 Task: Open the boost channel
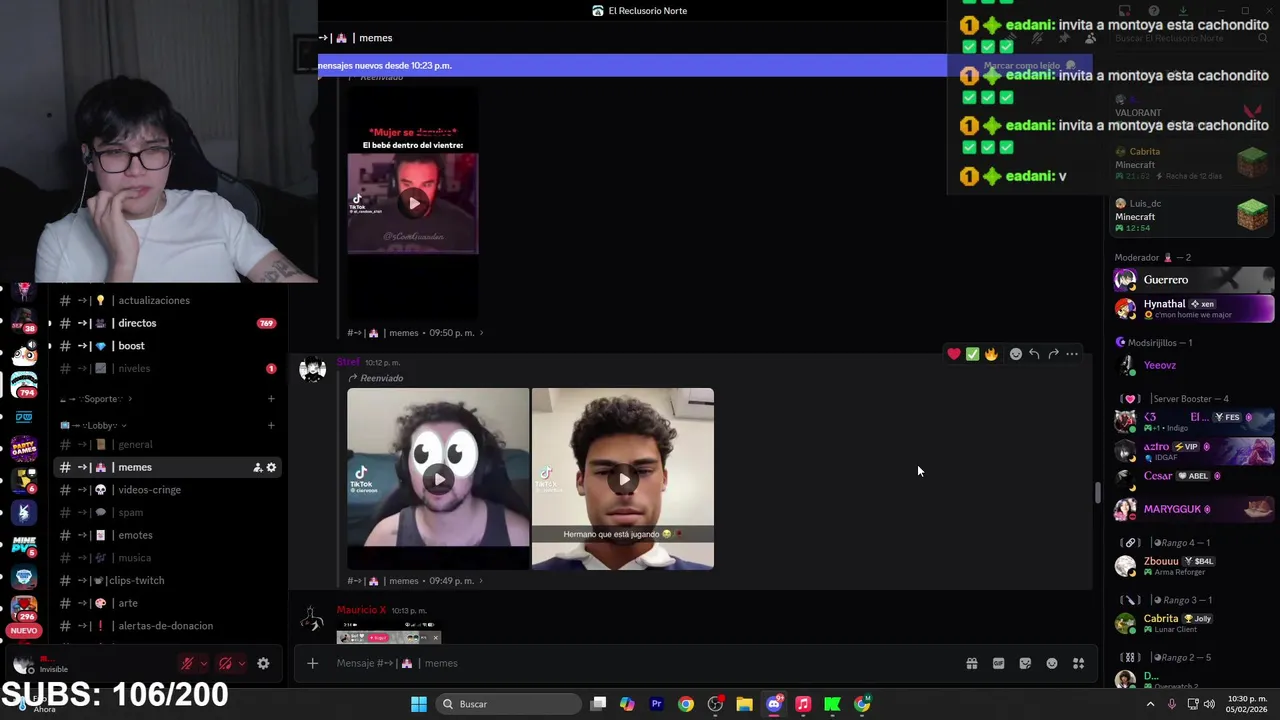point(167,346)
